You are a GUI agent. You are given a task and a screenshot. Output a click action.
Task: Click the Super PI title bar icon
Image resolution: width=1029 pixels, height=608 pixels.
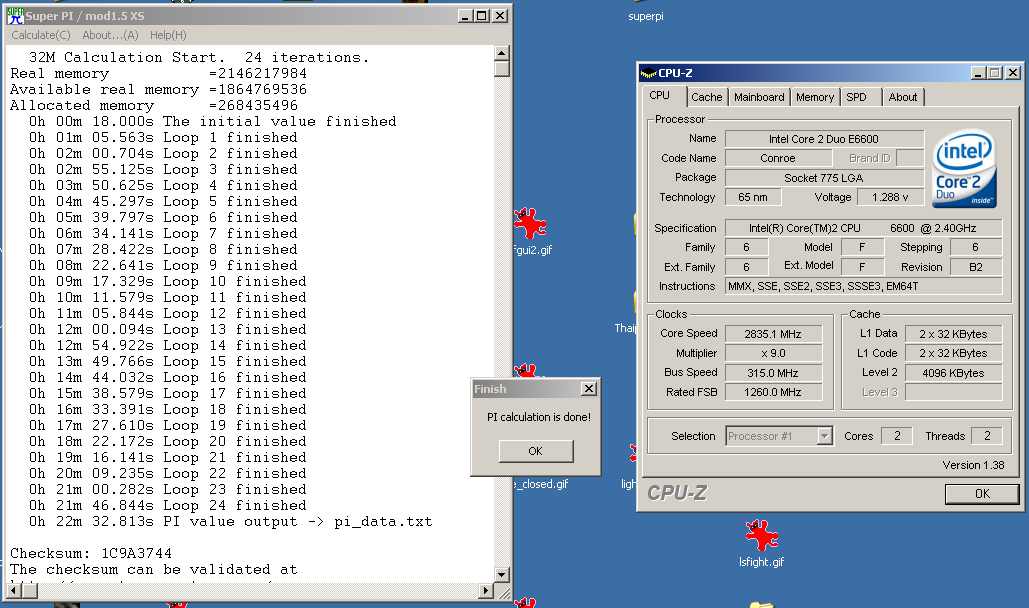[x=15, y=16]
